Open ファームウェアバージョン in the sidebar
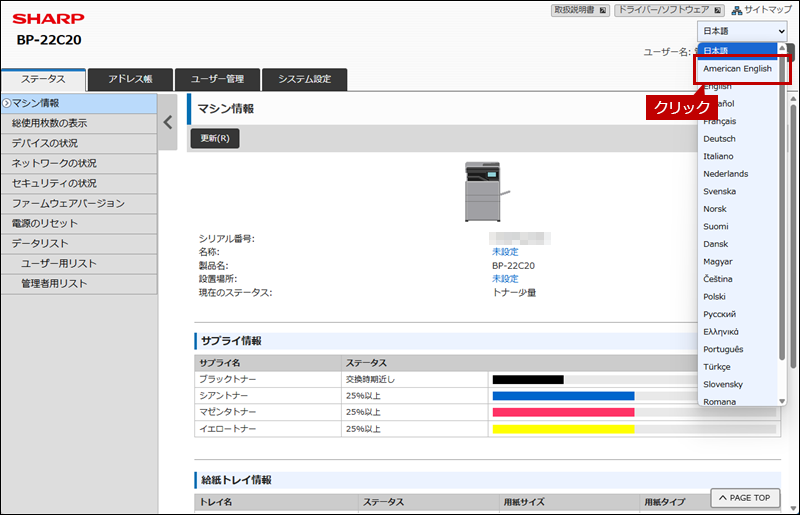 pyautogui.click(x=79, y=204)
